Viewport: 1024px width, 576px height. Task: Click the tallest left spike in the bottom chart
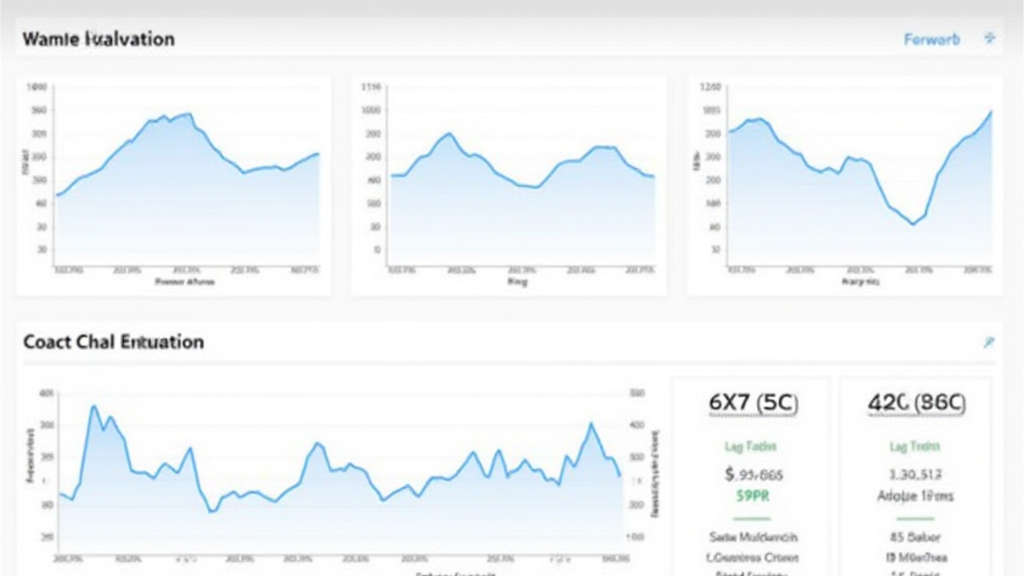click(x=93, y=407)
